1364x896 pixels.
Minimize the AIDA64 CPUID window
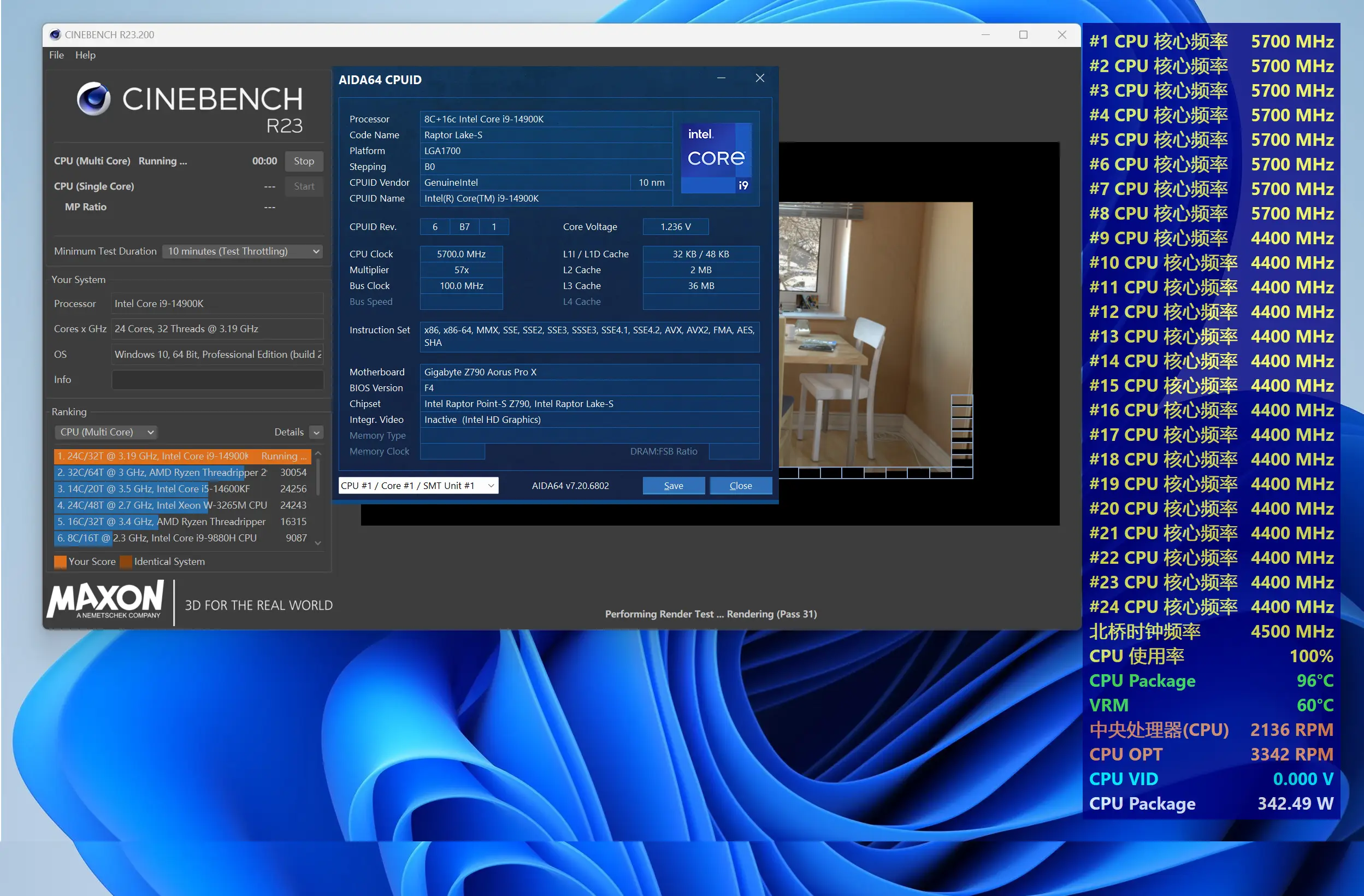[x=721, y=78]
